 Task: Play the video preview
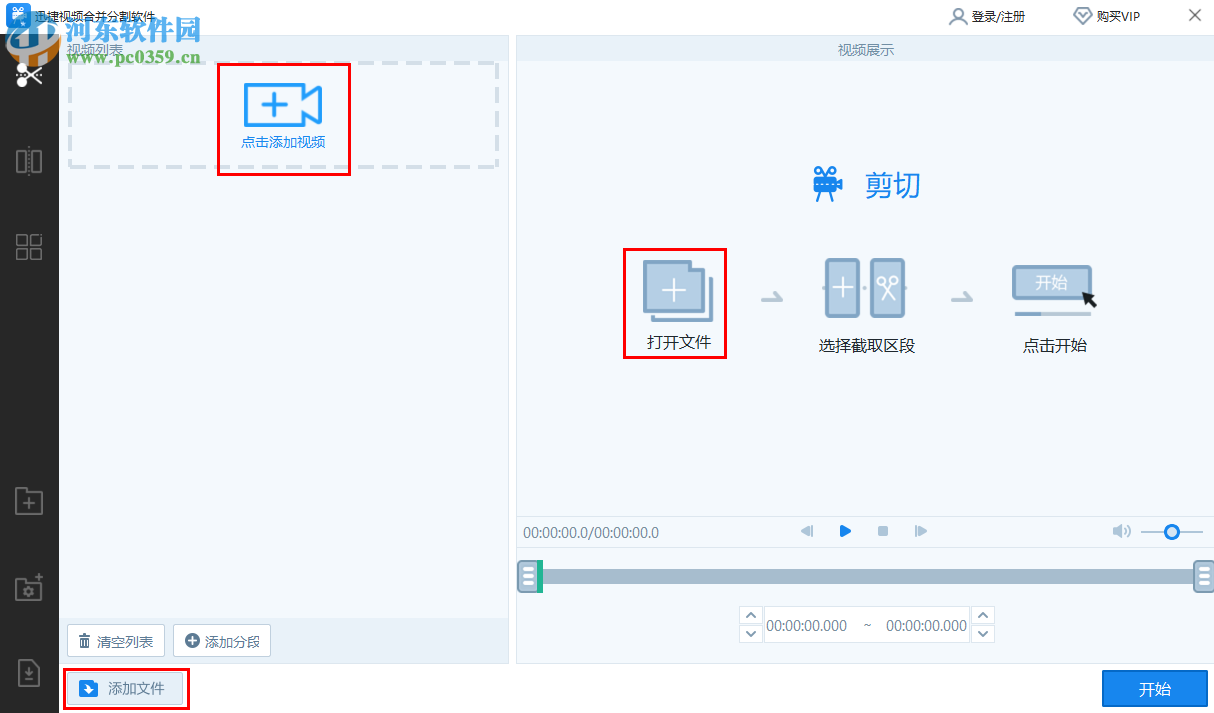pos(845,531)
